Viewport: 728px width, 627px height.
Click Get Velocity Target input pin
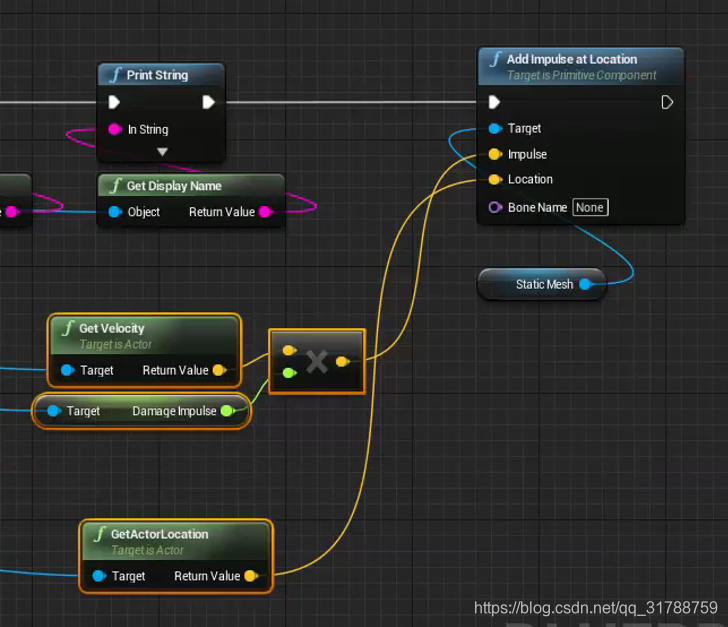tap(67, 370)
